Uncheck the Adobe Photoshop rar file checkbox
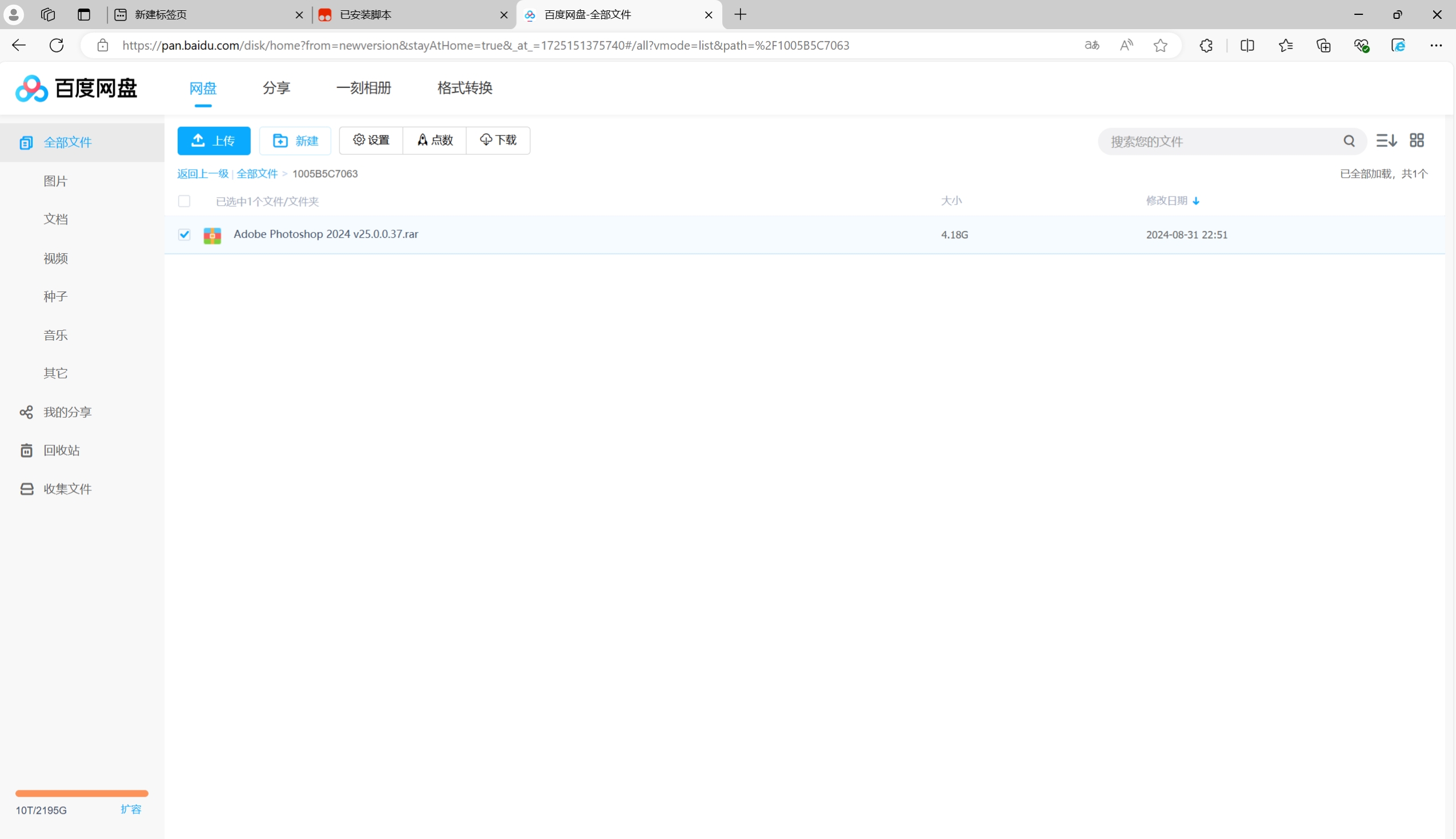 [x=185, y=234]
